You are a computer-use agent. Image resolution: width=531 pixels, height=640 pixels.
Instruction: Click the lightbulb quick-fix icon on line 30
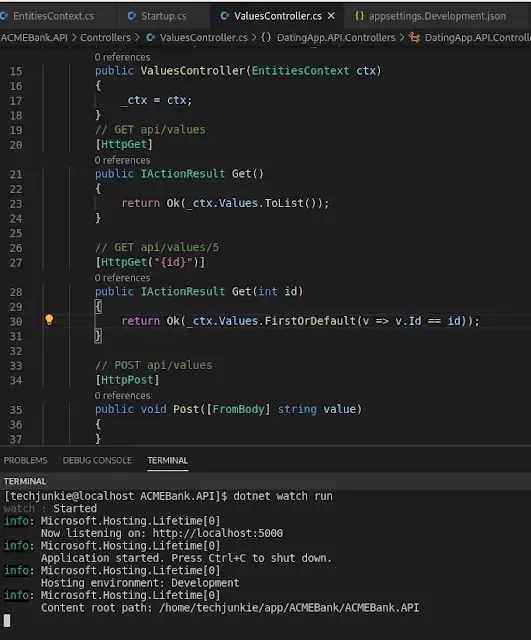coord(49,320)
